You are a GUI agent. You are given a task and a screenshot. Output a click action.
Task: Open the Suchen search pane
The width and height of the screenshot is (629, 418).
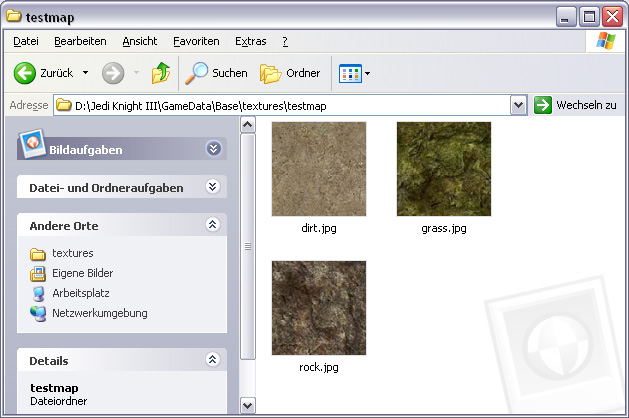(x=216, y=73)
